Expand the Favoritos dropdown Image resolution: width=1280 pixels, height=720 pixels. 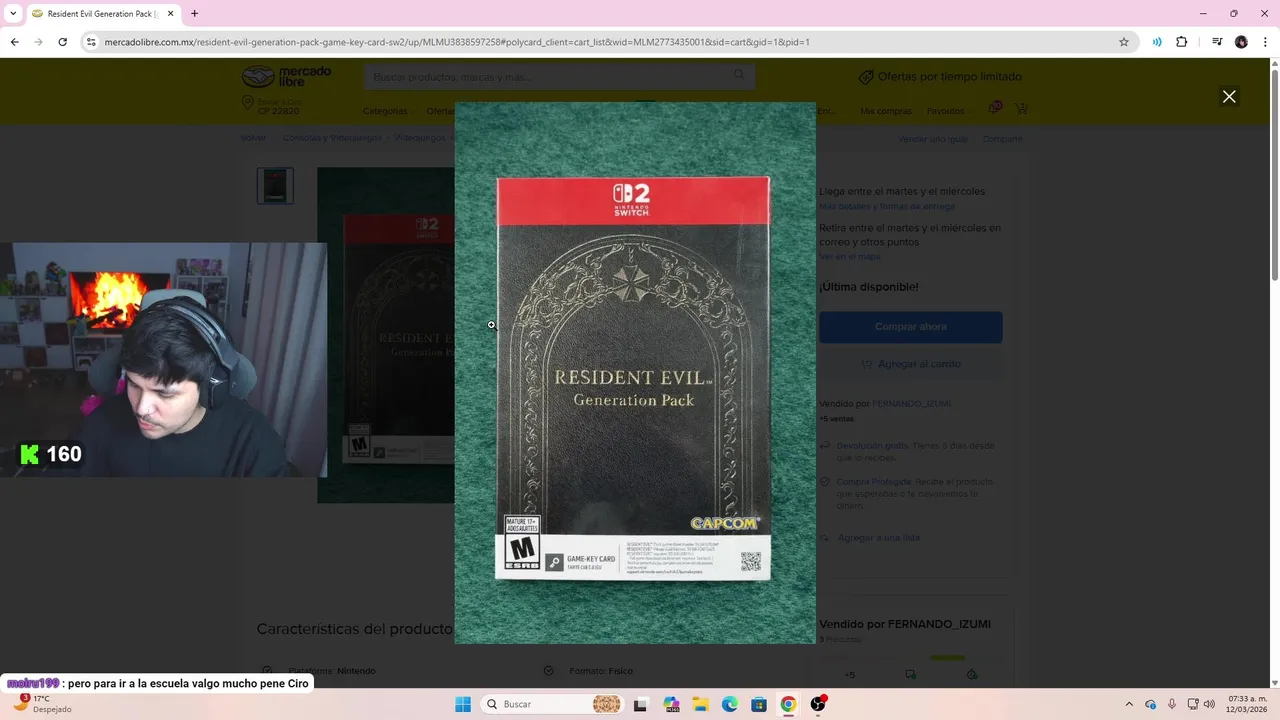coord(949,111)
